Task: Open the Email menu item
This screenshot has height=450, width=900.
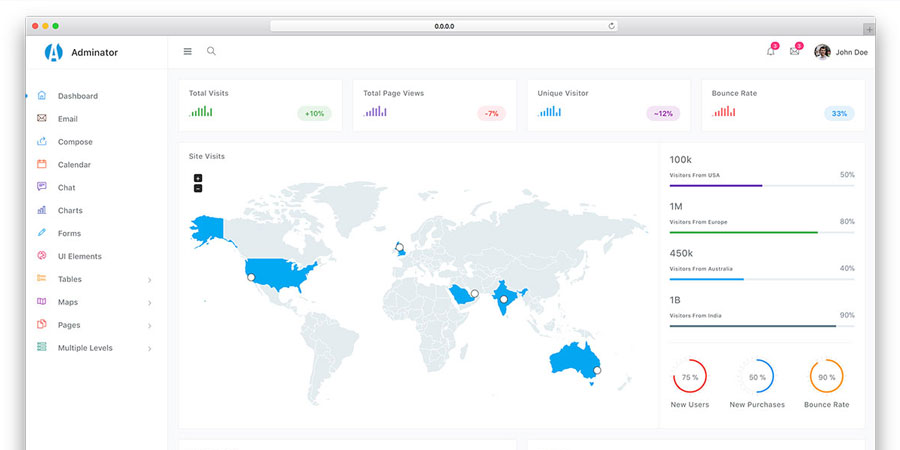Action: pyautogui.click(x=68, y=119)
